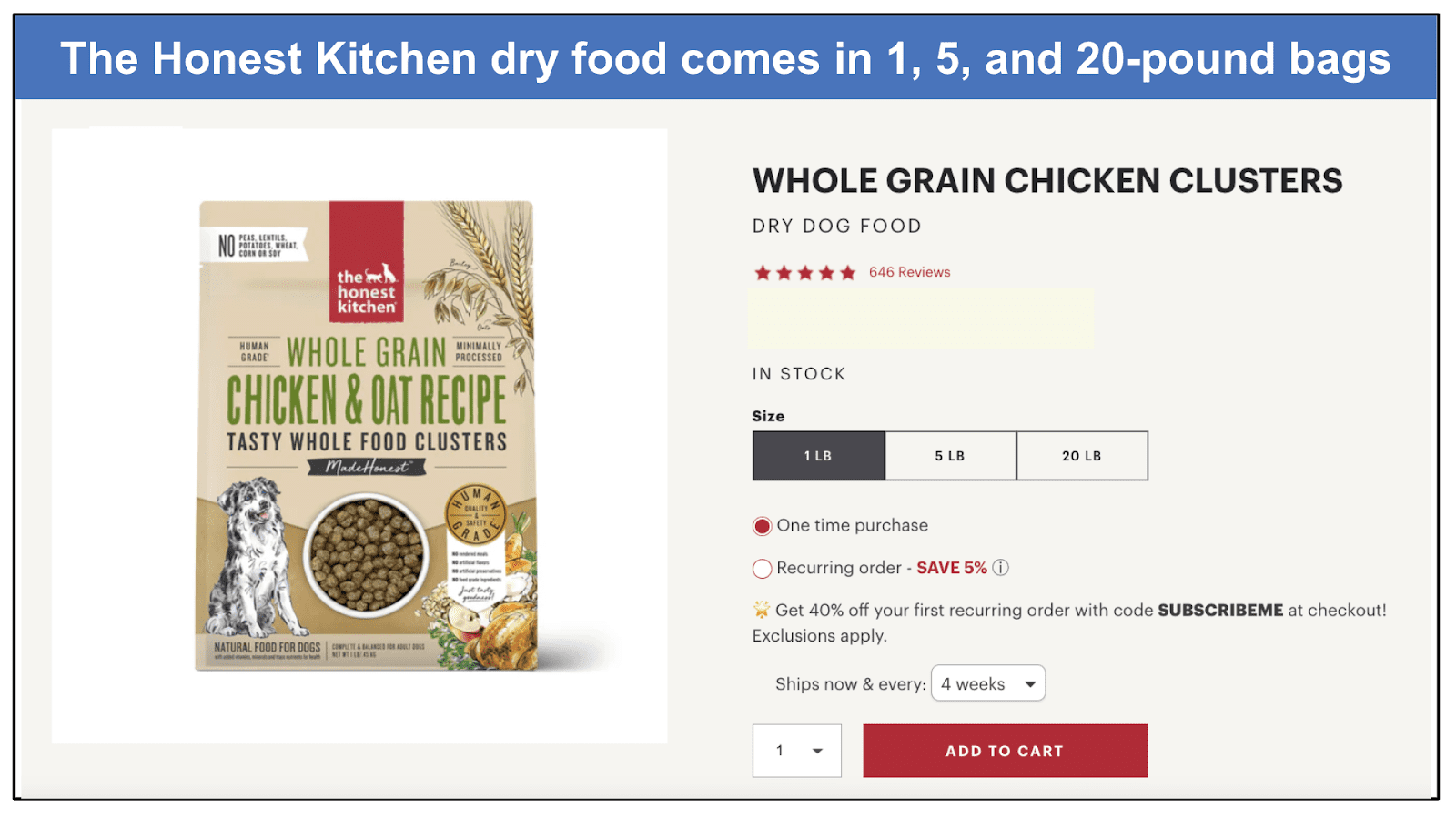Expand the quantity selector arrow
Image resolution: width=1456 pixels, height=819 pixels.
817,752
